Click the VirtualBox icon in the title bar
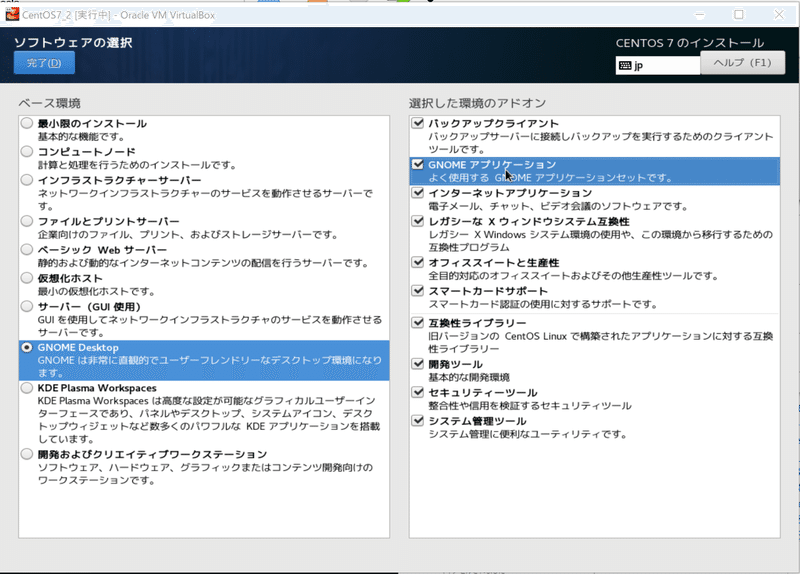This screenshot has height=574, width=800. pos(12,14)
